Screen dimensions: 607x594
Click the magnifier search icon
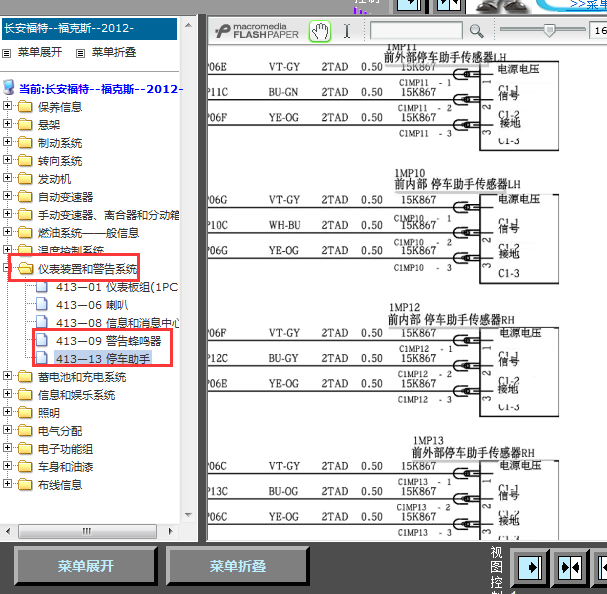point(476,31)
